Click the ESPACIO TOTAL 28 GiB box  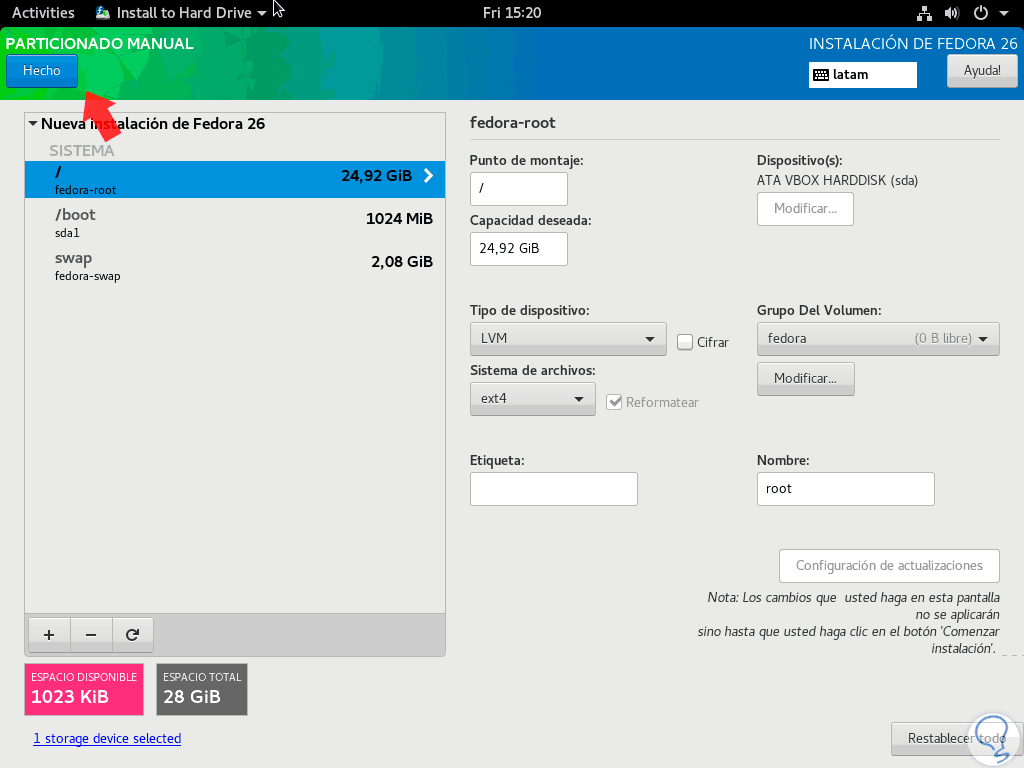point(202,690)
